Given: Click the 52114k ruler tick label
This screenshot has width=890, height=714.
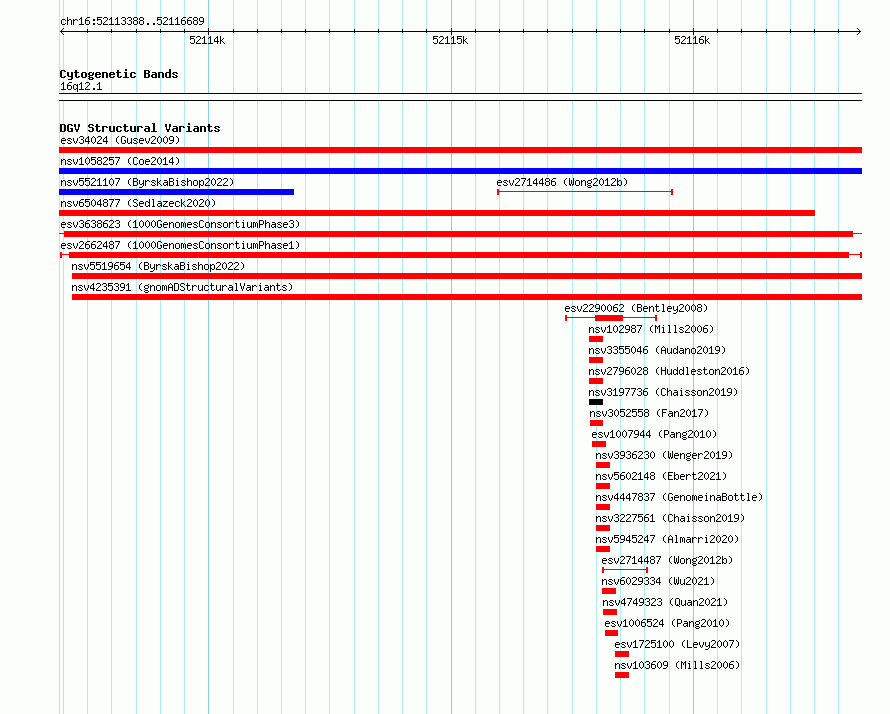Looking at the screenshot, I should click(x=207, y=40).
